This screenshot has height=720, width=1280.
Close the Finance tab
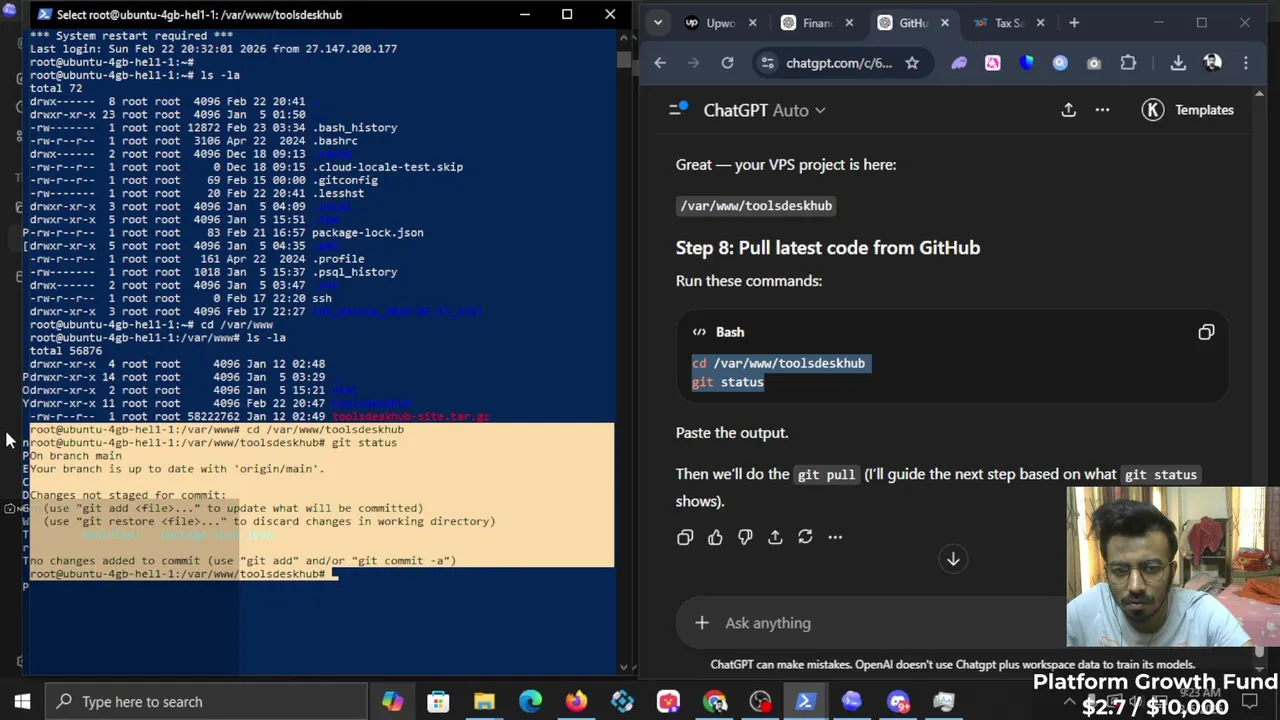click(848, 23)
